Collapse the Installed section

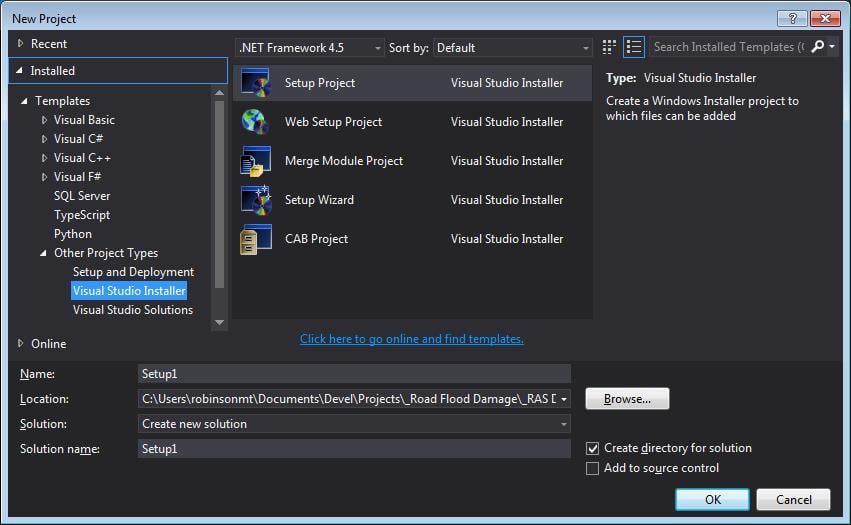[20, 71]
